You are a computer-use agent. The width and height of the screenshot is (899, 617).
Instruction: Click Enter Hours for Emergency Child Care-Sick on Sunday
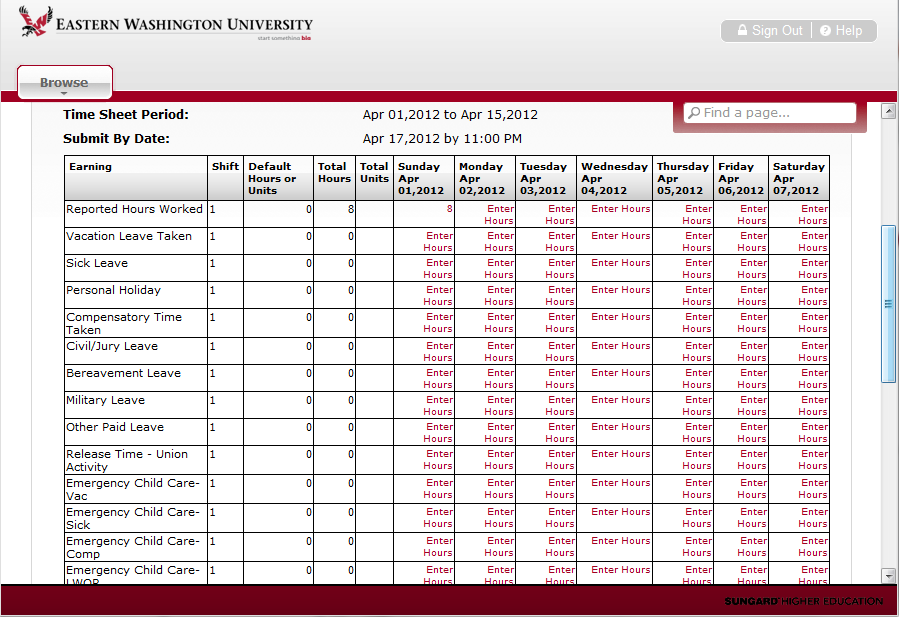[x=438, y=517]
